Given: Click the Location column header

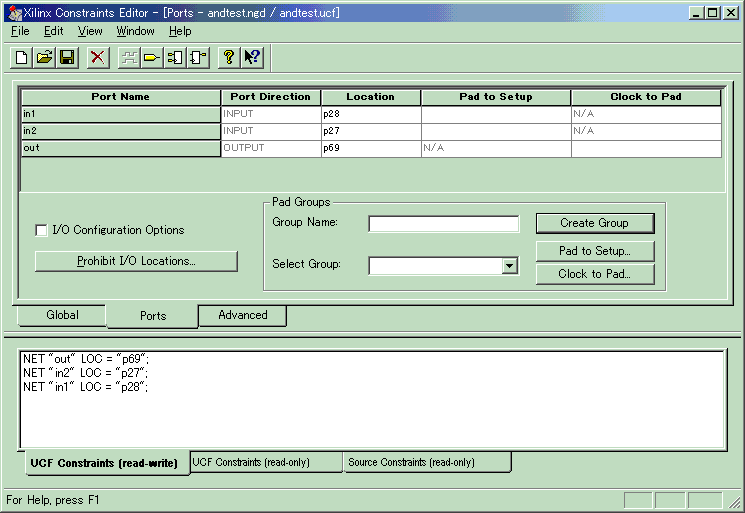Looking at the screenshot, I should 371,97.
